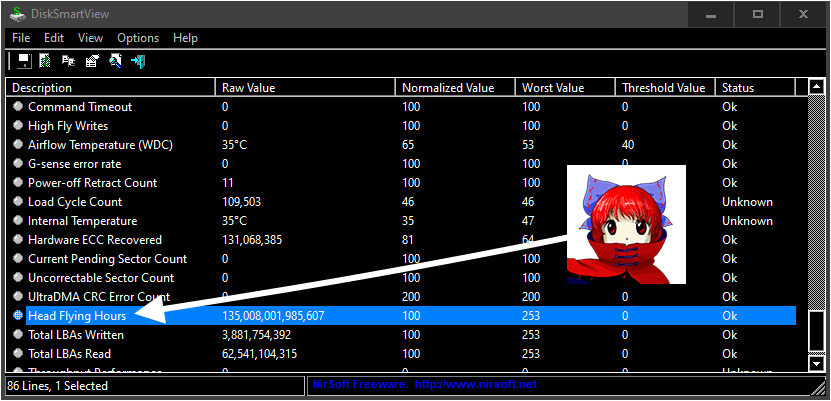Viewport: 831px width, 401px height.
Task: Open the Options menu
Action: [138, 38]
